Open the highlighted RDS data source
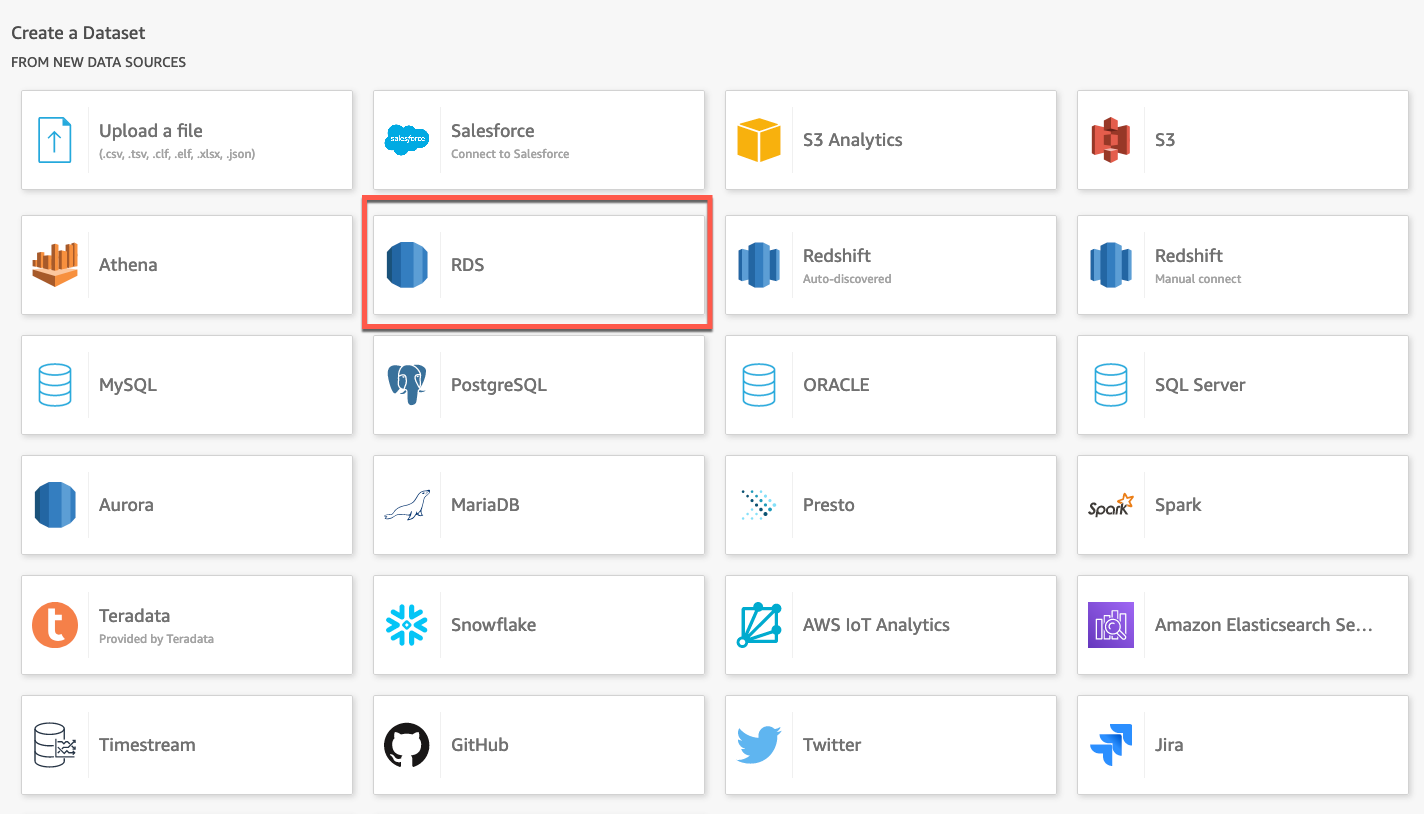Screen dimensions: 1424x814 tap(538, 265)
